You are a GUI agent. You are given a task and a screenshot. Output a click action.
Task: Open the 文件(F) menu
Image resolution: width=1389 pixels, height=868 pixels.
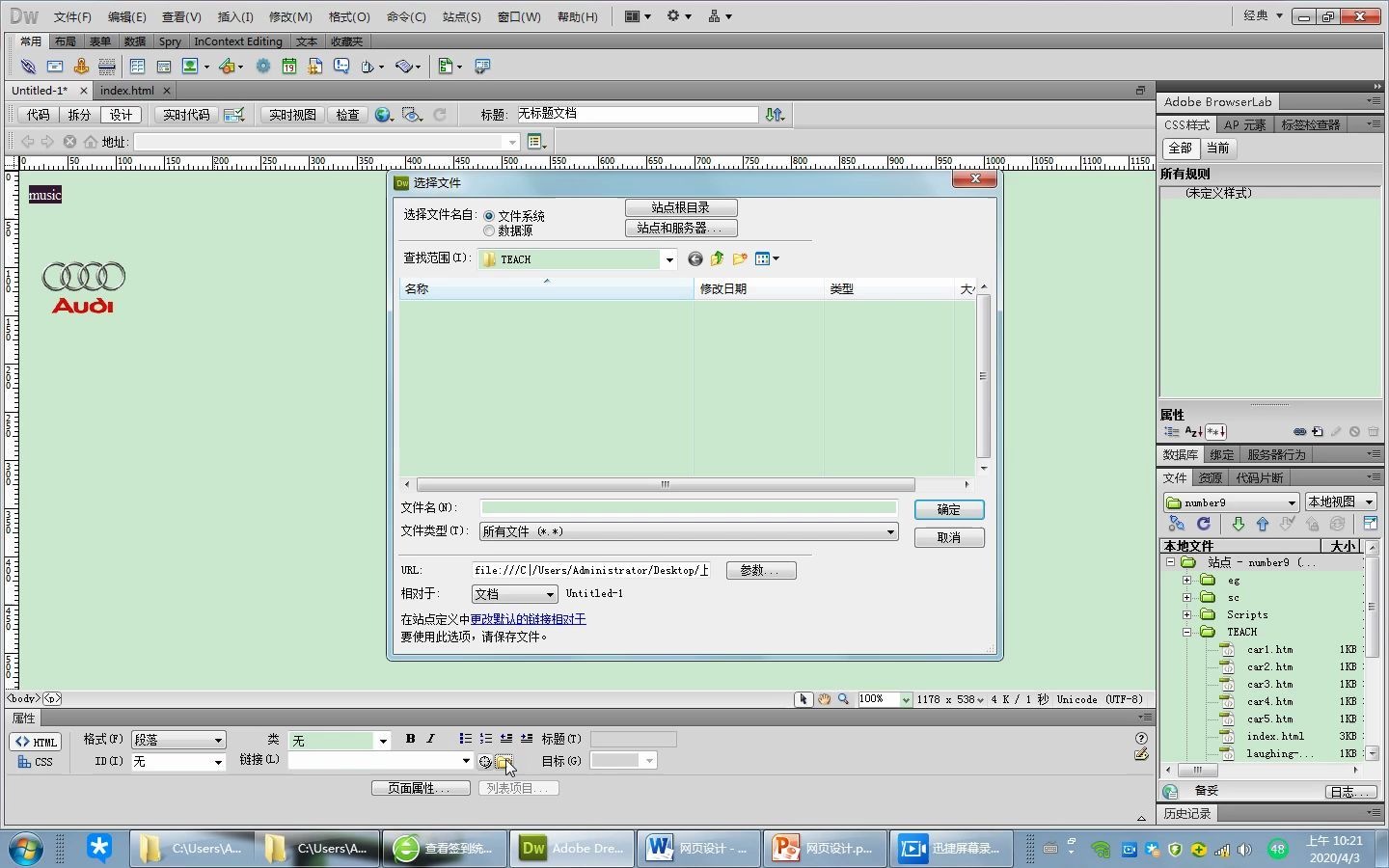[72, 16]
